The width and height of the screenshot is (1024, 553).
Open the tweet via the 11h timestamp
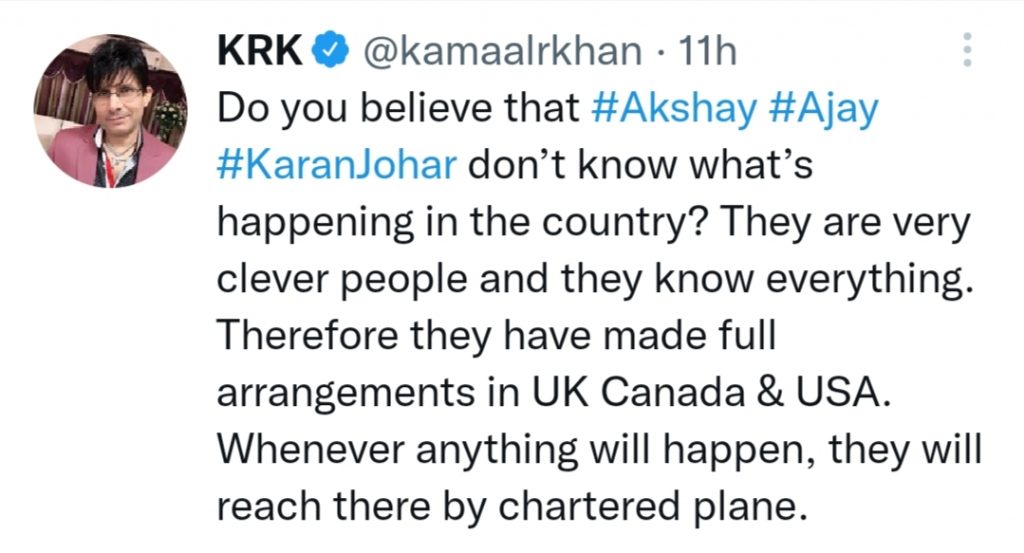point(708,51)
